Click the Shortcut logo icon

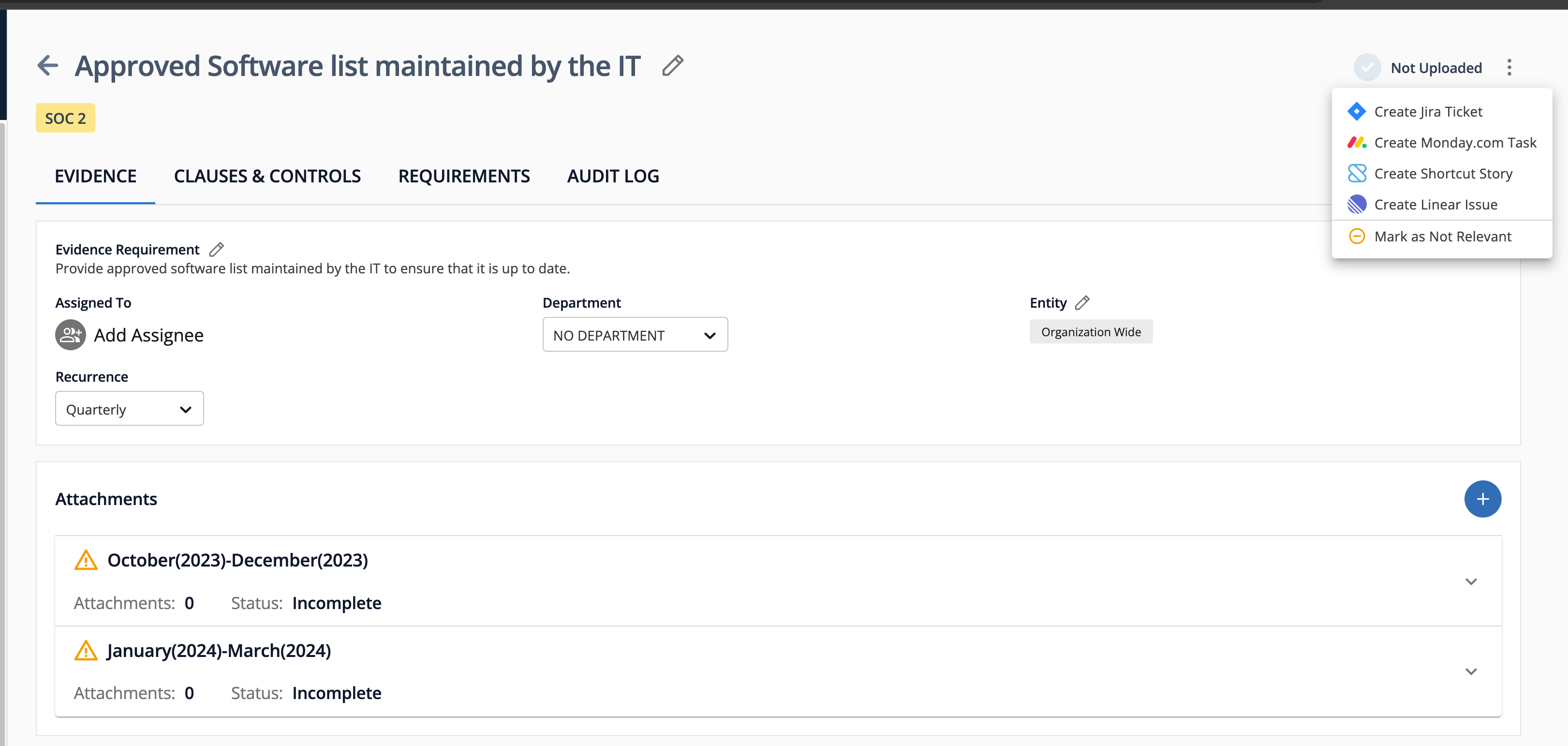(x=1357, y=174)
